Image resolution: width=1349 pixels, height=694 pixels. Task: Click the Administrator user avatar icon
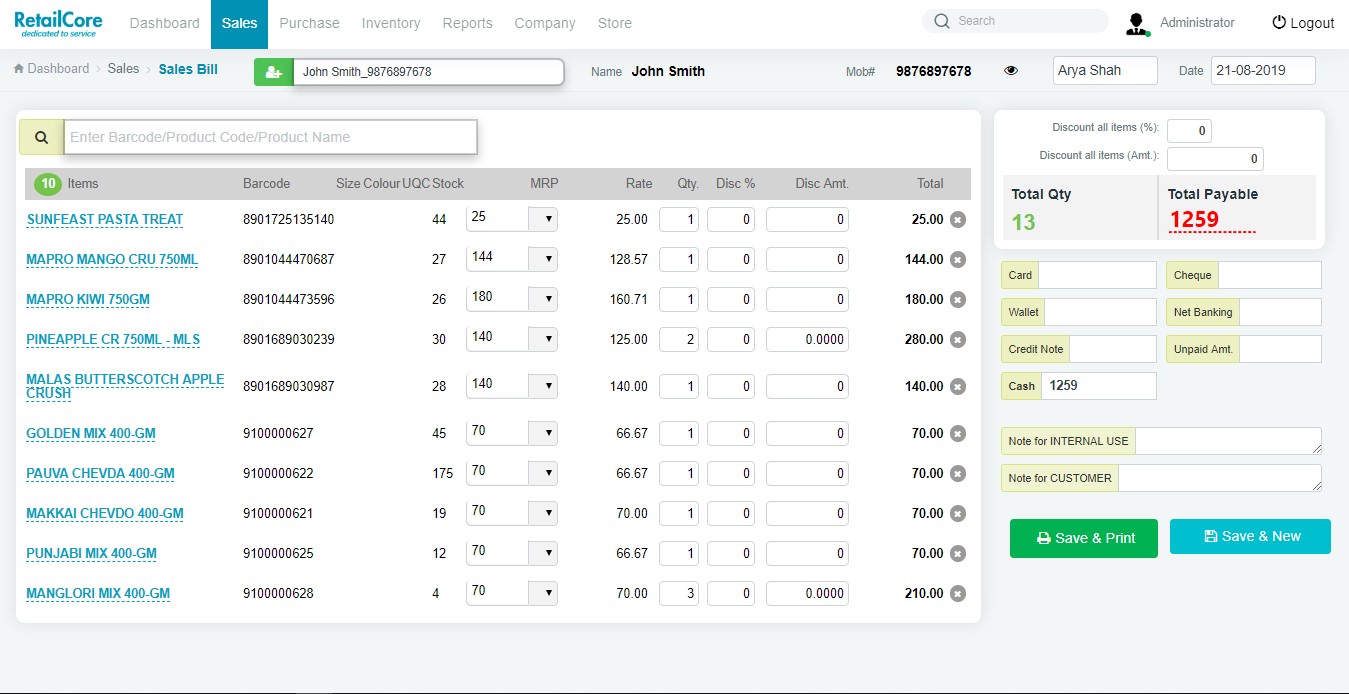1137,23
